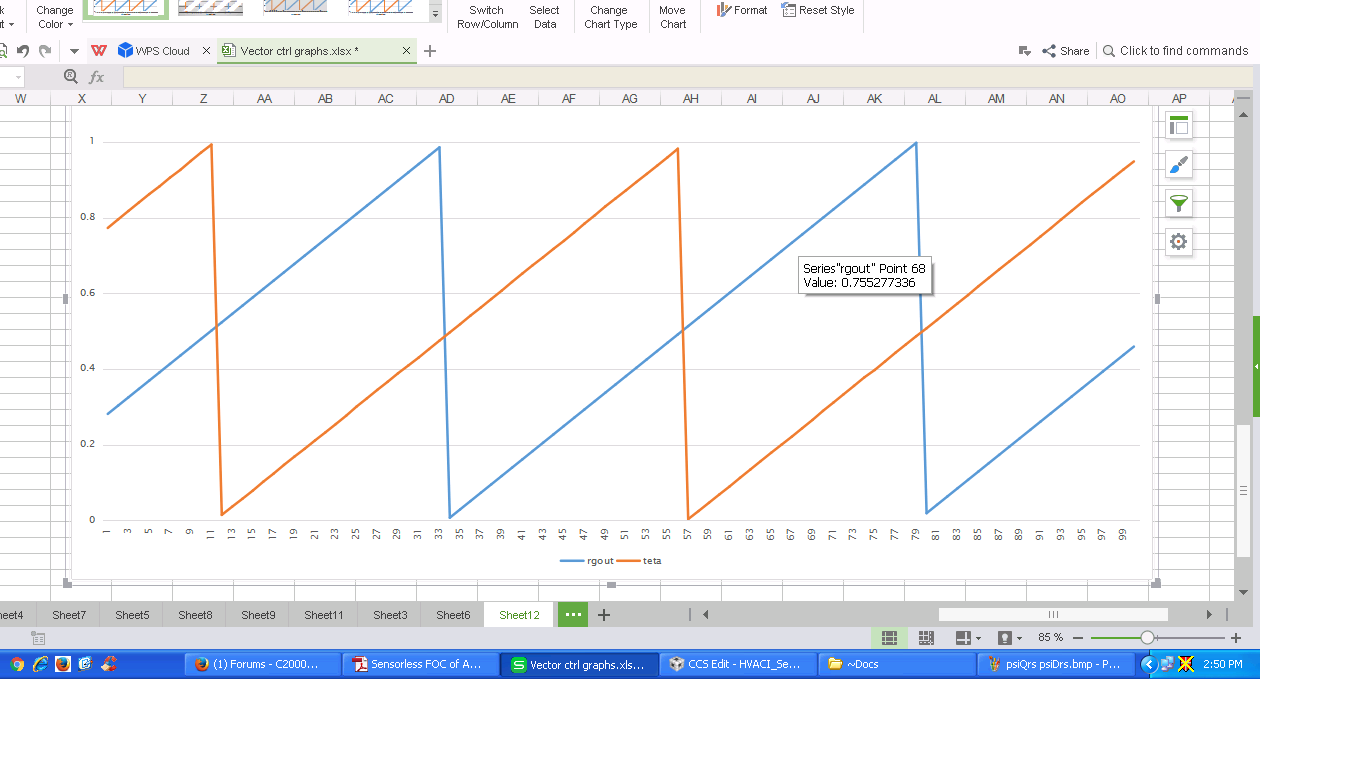This screenshot has width=1360, height=768.
Task: Click Share button at top right
Action: point(1066,51)
